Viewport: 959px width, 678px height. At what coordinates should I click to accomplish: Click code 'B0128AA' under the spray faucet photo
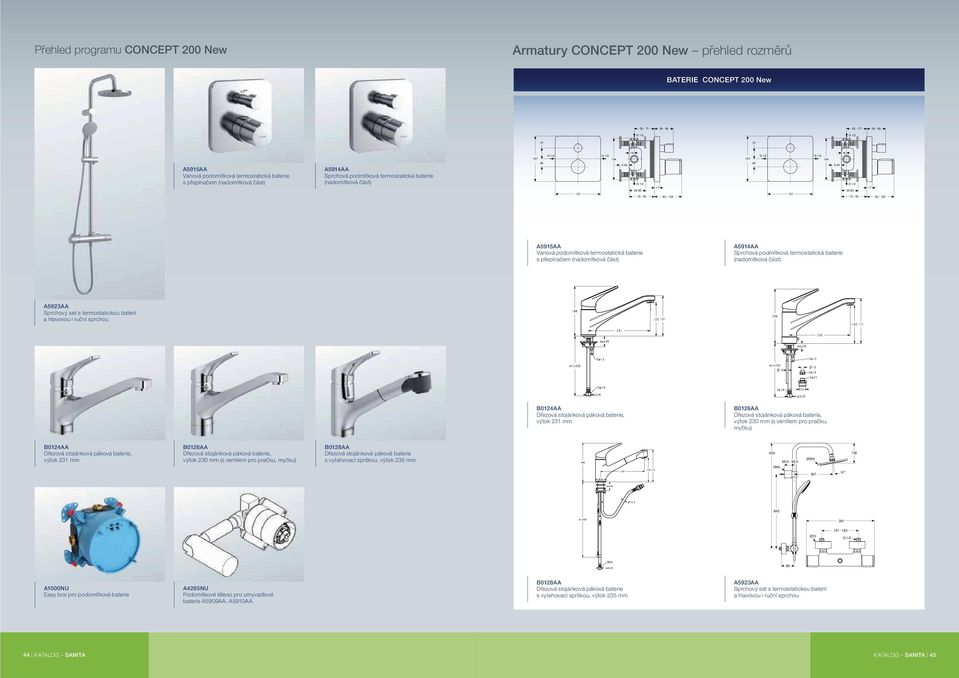tap(337, 447)
